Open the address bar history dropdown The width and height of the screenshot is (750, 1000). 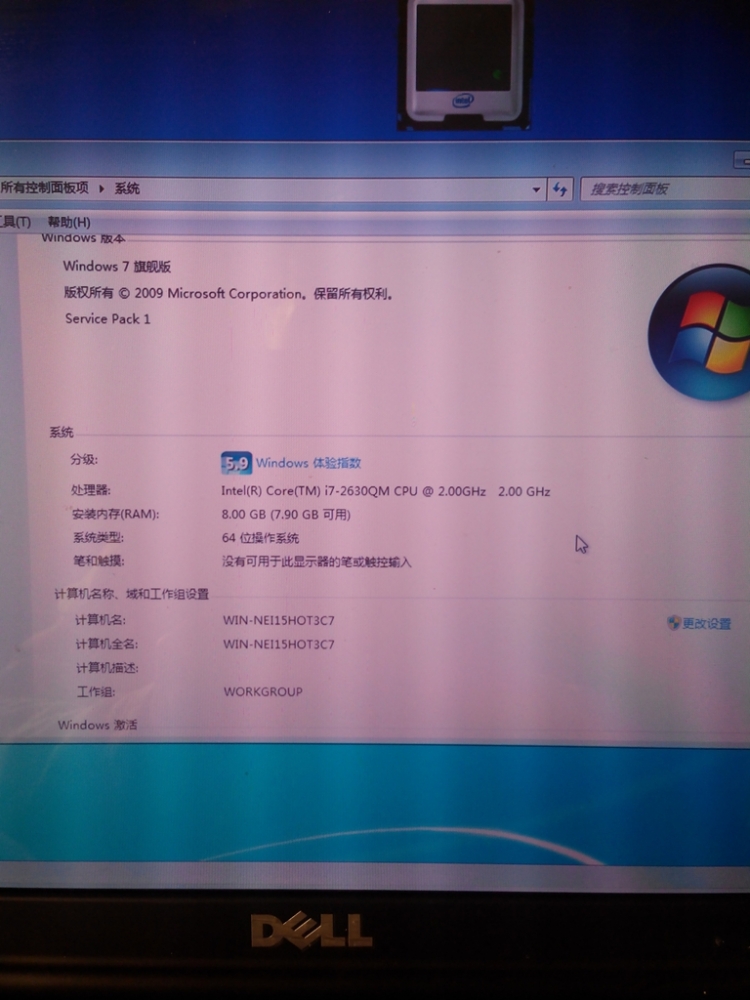tap(536, 189)
